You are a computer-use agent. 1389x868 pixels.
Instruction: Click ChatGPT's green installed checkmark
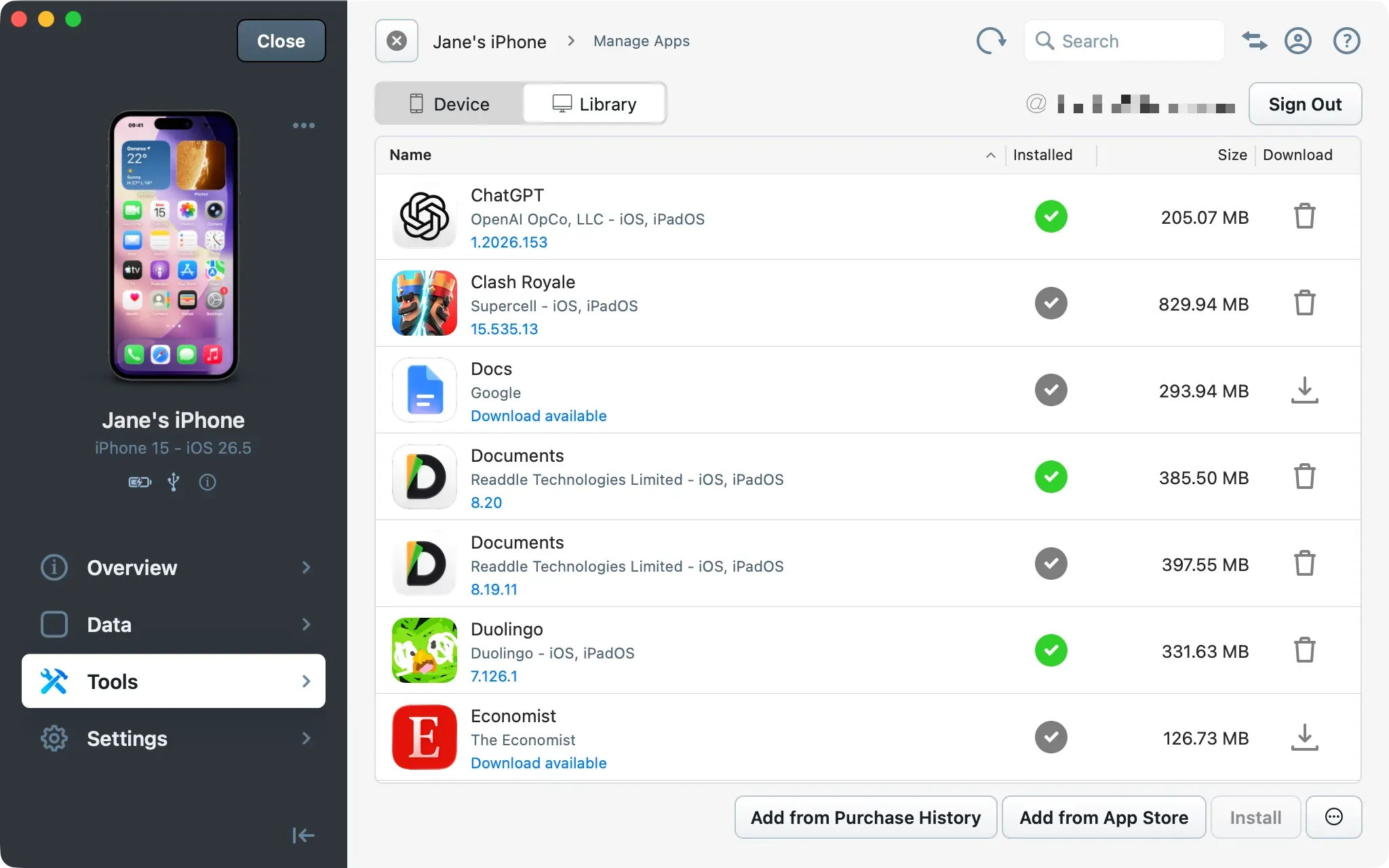click(1051, 216)
